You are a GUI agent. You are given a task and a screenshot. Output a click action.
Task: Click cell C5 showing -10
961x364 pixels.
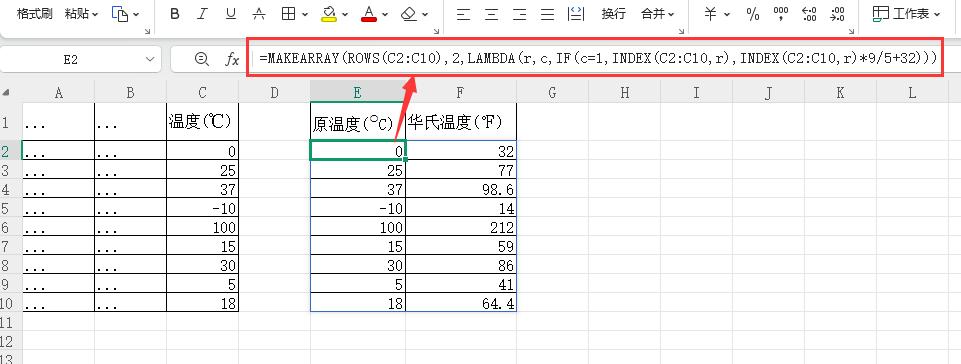click(202, 208)
